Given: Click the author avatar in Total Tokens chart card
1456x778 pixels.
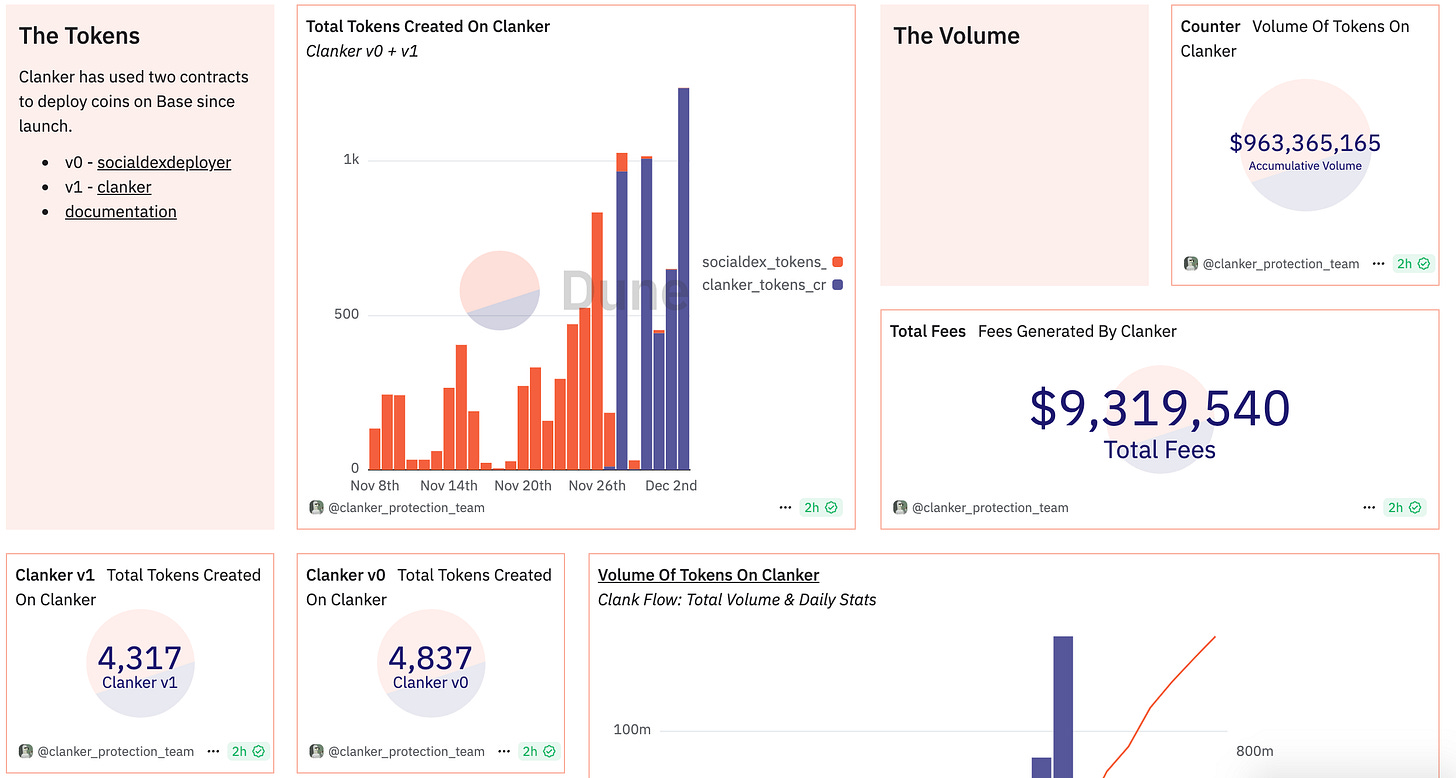Looking at the screenshot, I should coord(316,508).
